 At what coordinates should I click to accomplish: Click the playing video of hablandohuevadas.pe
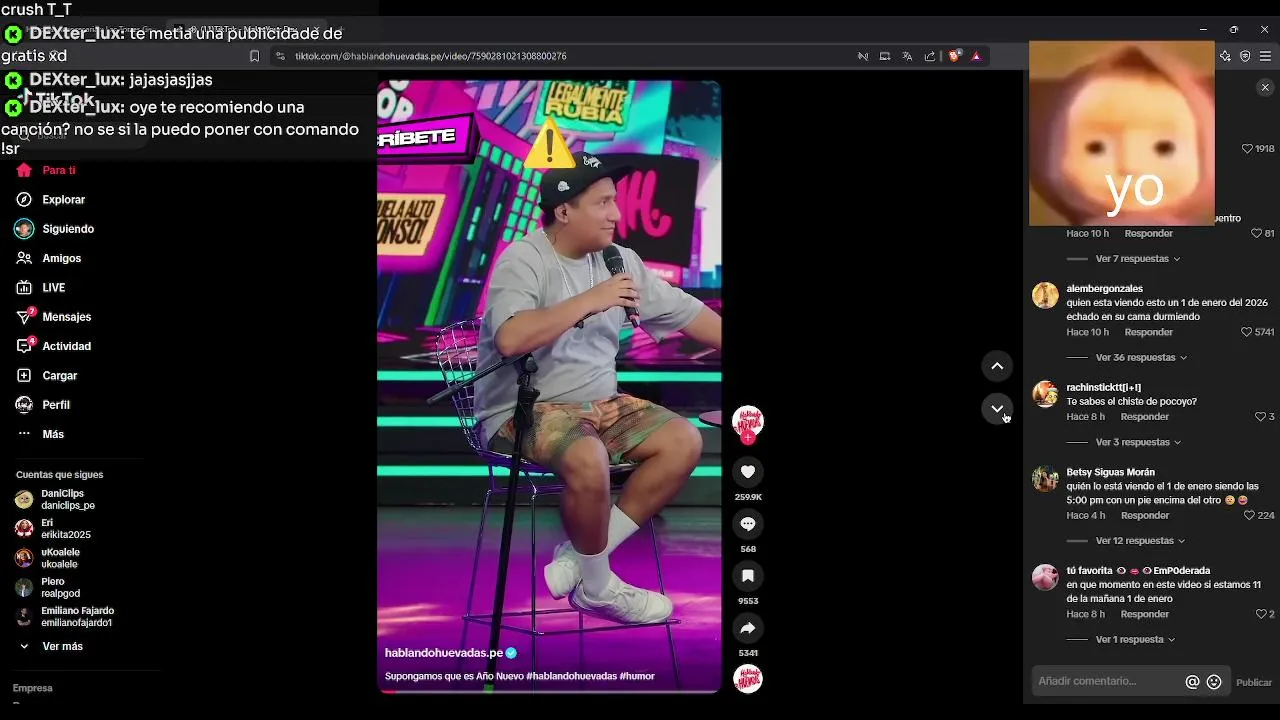click(549, 386)
